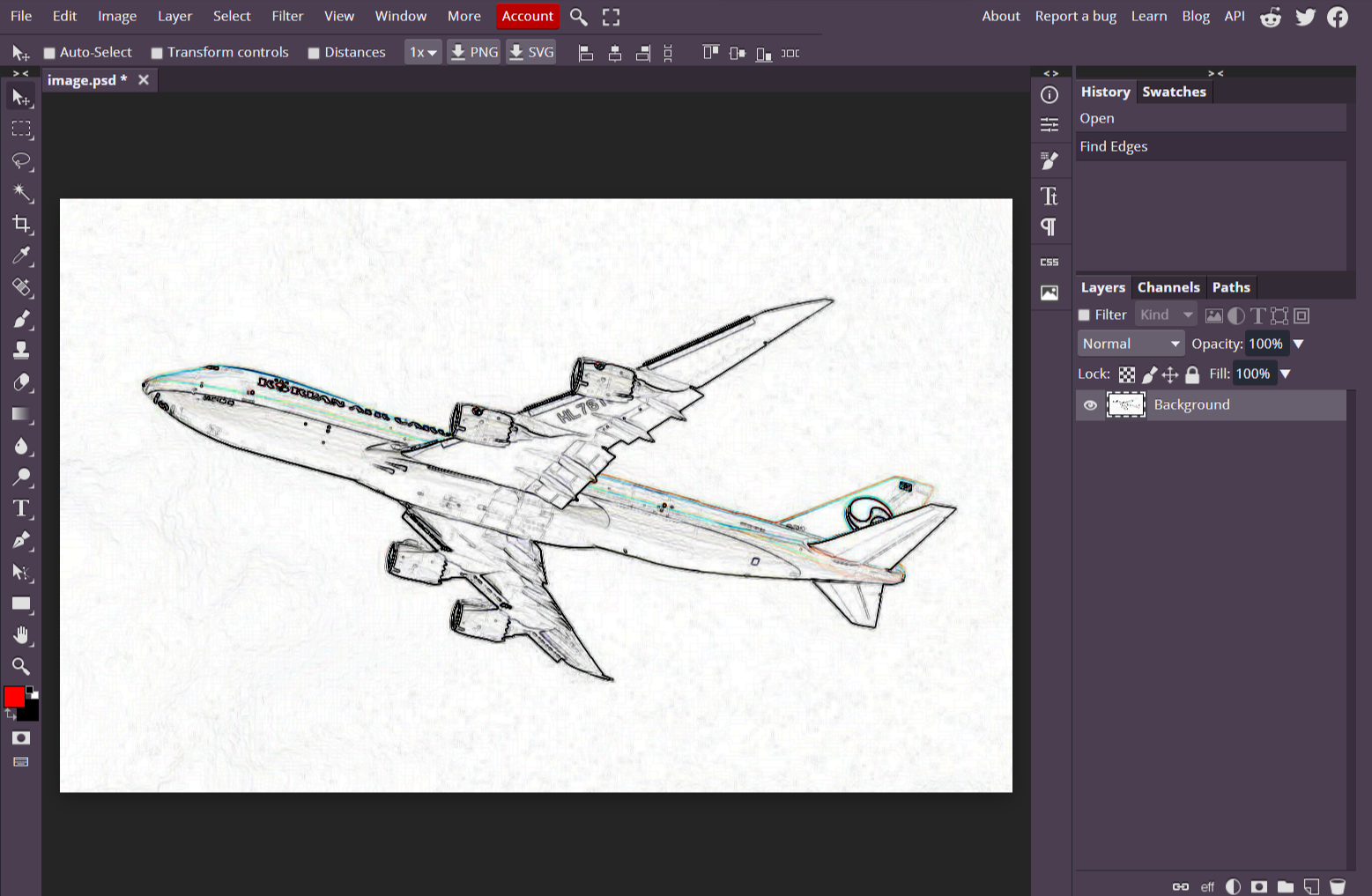Image resolution: width=1372 pixels, height=896 pixels.
Task: Enable Auto-Select checkbox
Action: 49,53
